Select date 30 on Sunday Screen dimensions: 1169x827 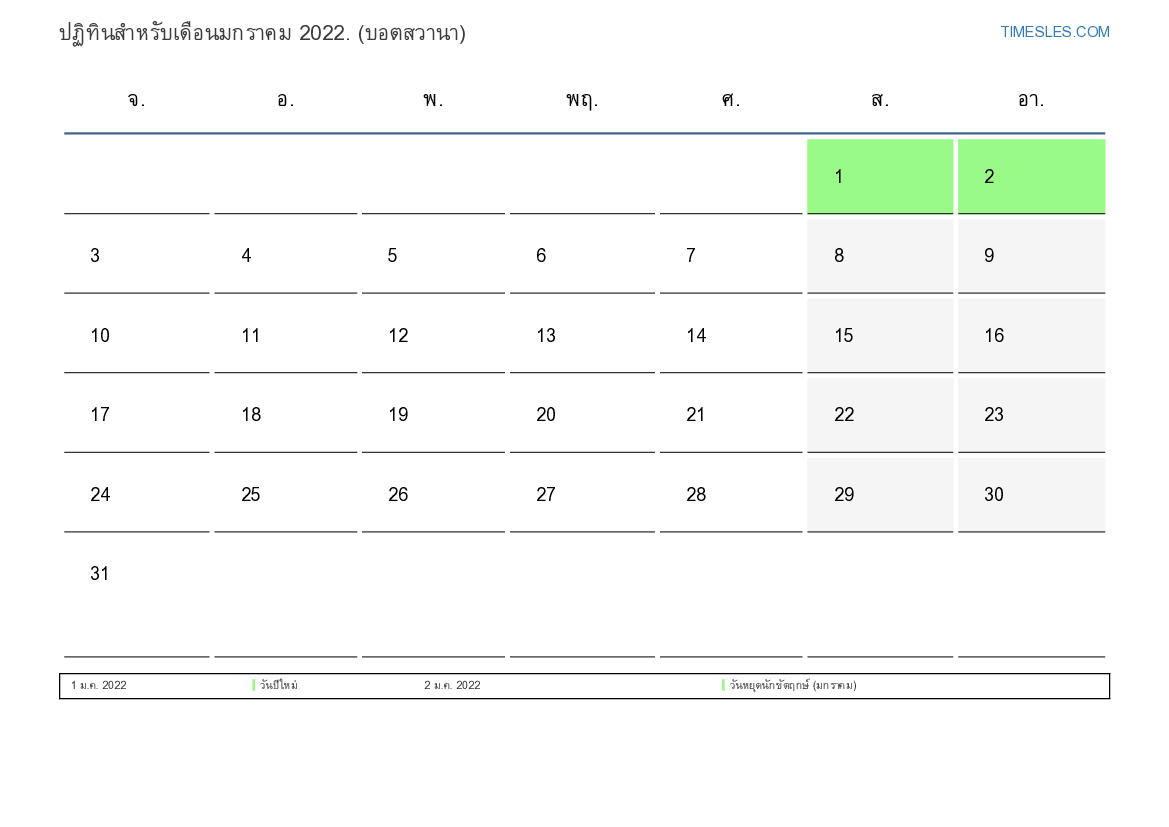pyautogui.click(x=1030, y=495)
